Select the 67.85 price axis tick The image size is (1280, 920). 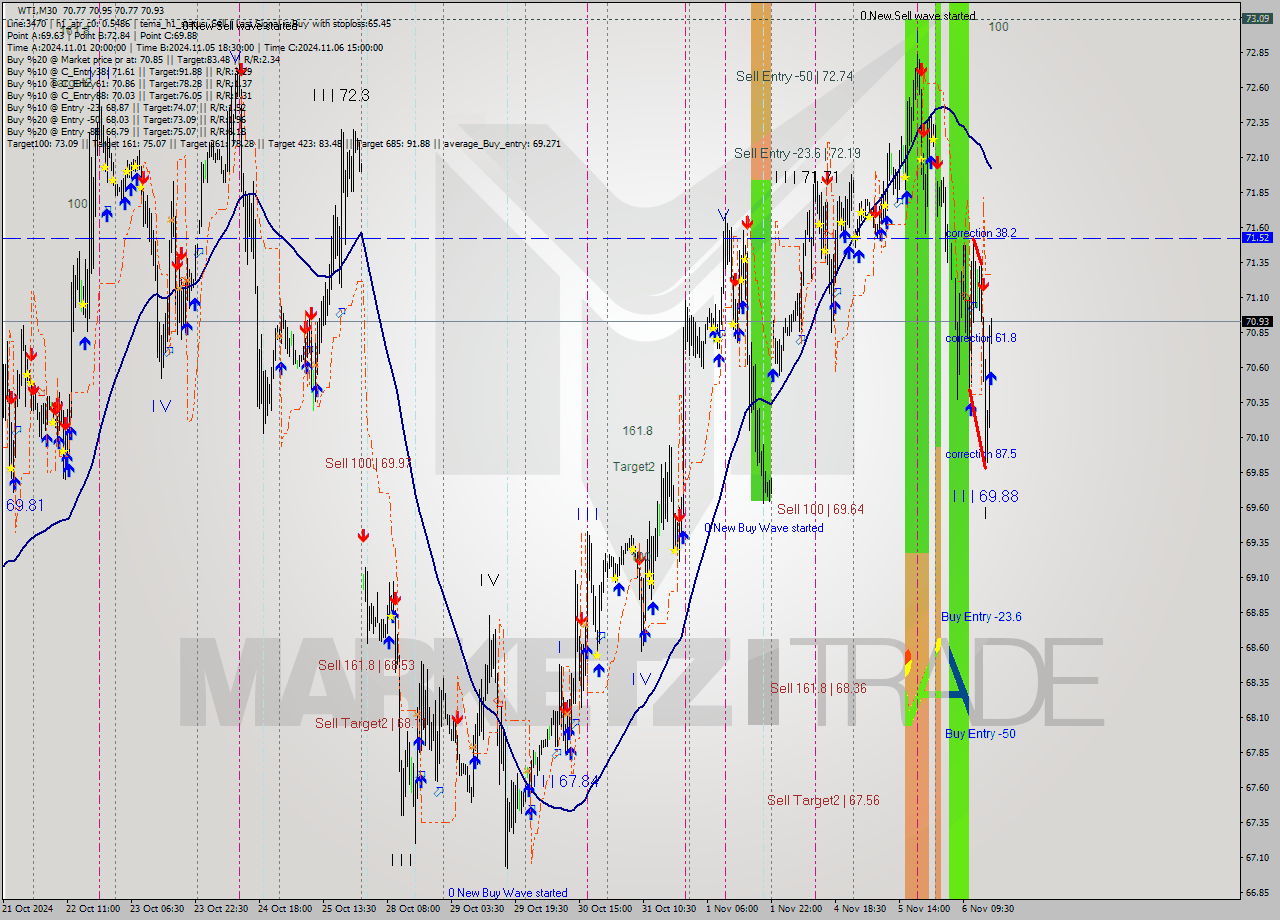(x=1258, y=753)
